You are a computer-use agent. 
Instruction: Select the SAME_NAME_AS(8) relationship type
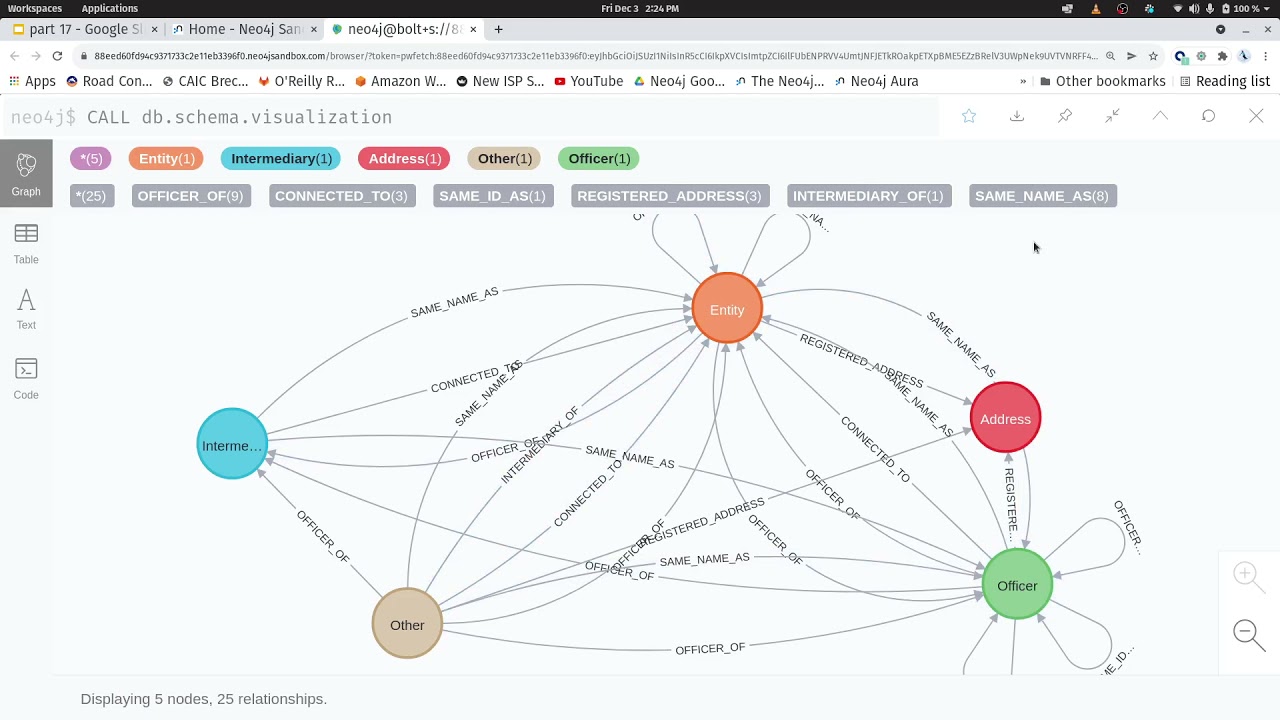pyautogui.click(x=1042, y=196)
